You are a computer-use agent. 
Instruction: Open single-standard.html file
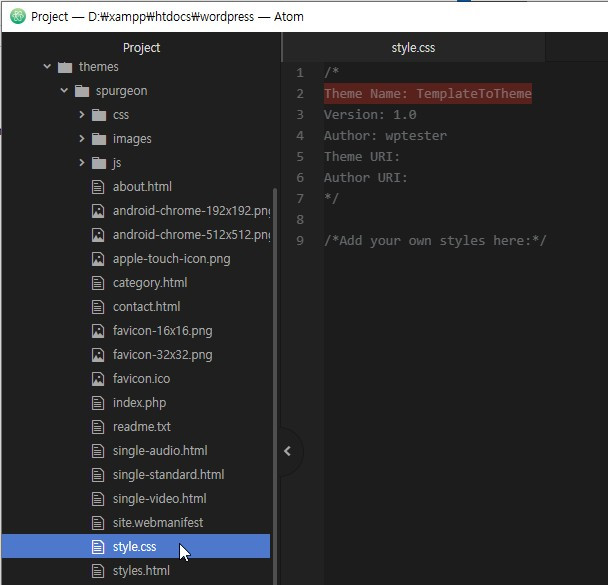(x=168, y=475)
